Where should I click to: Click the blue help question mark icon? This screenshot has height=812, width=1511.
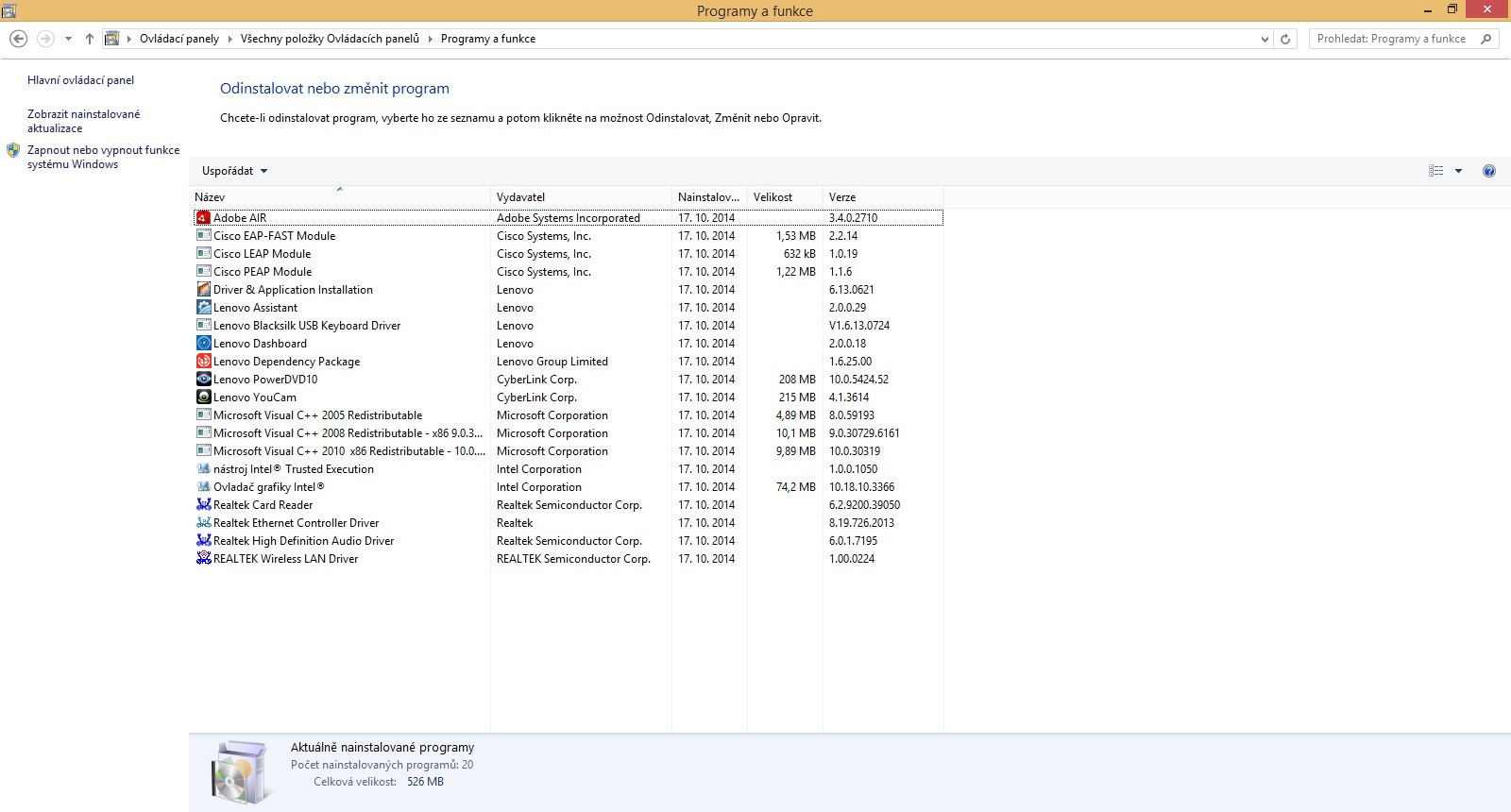coord(1488,171)
